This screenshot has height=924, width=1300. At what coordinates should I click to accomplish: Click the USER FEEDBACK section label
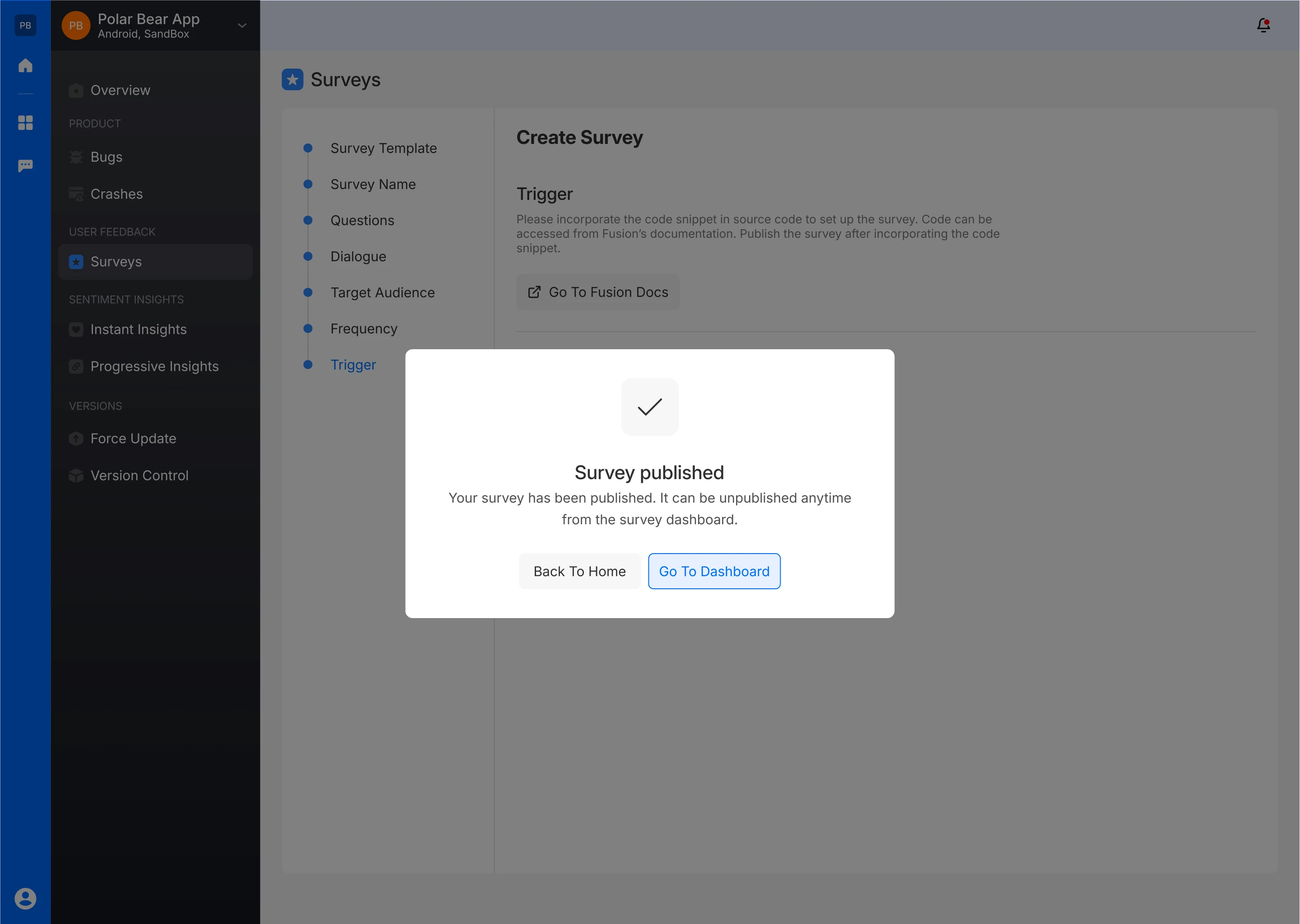(112, 232)
